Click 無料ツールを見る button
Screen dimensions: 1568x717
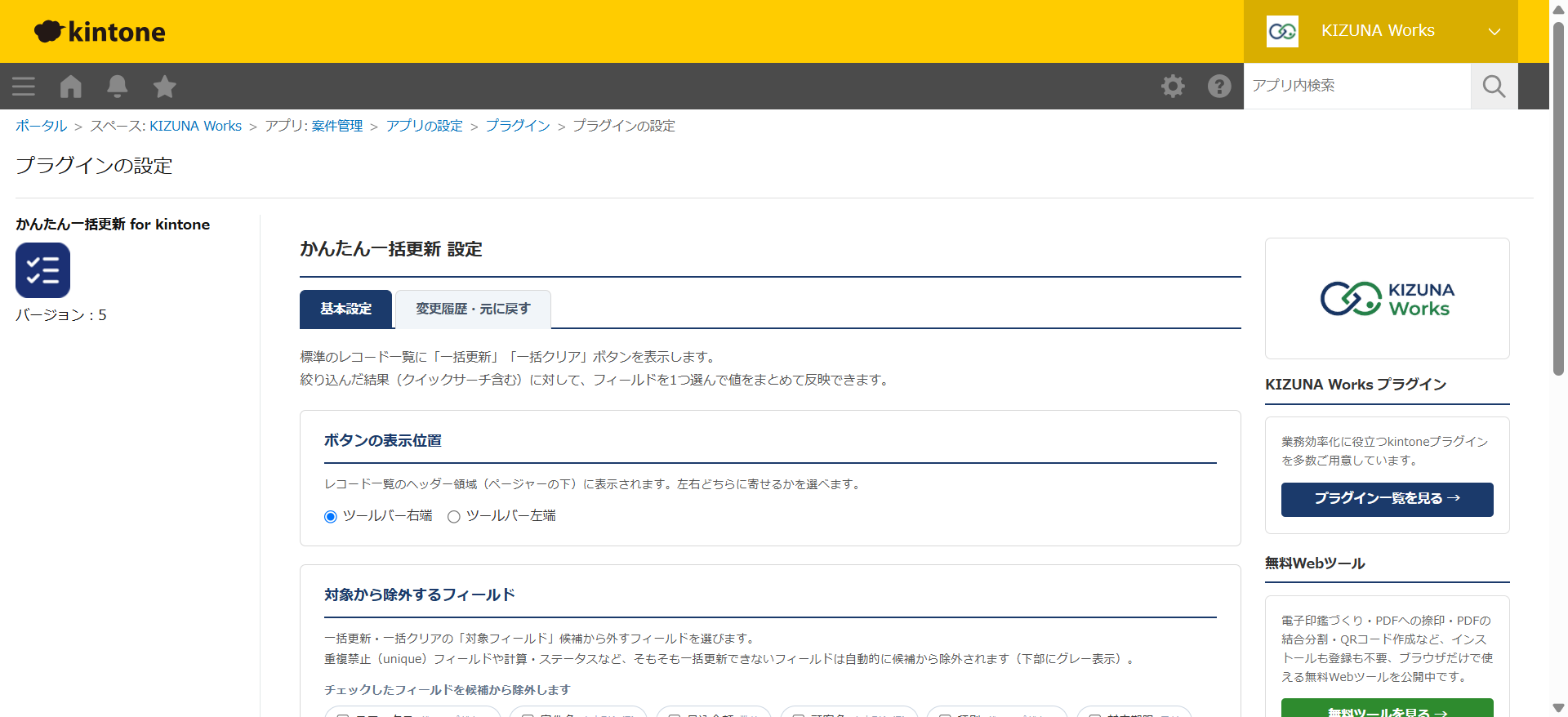(x=1387, y=708)
